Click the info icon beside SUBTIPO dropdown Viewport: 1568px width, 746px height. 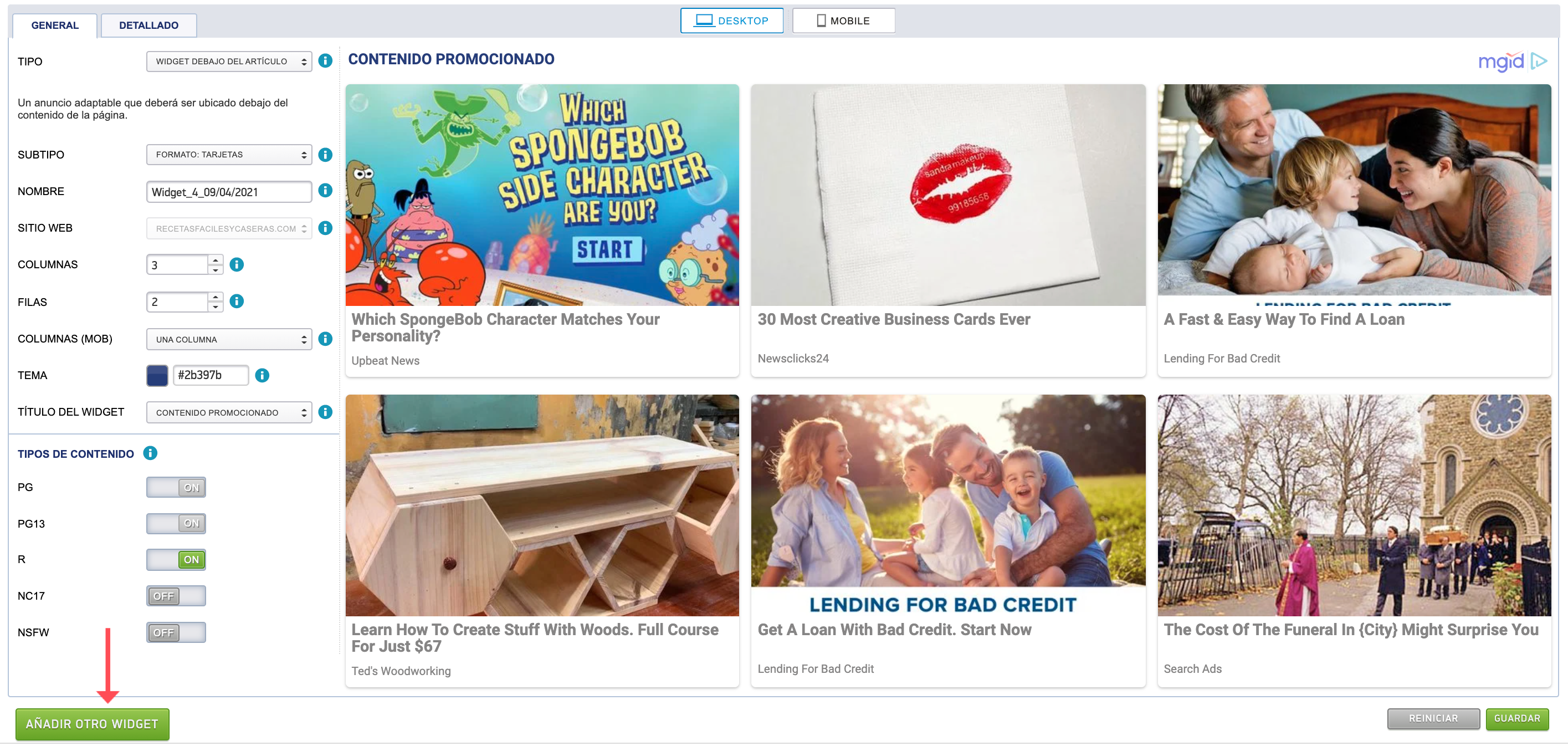click(x=325, y=155)
